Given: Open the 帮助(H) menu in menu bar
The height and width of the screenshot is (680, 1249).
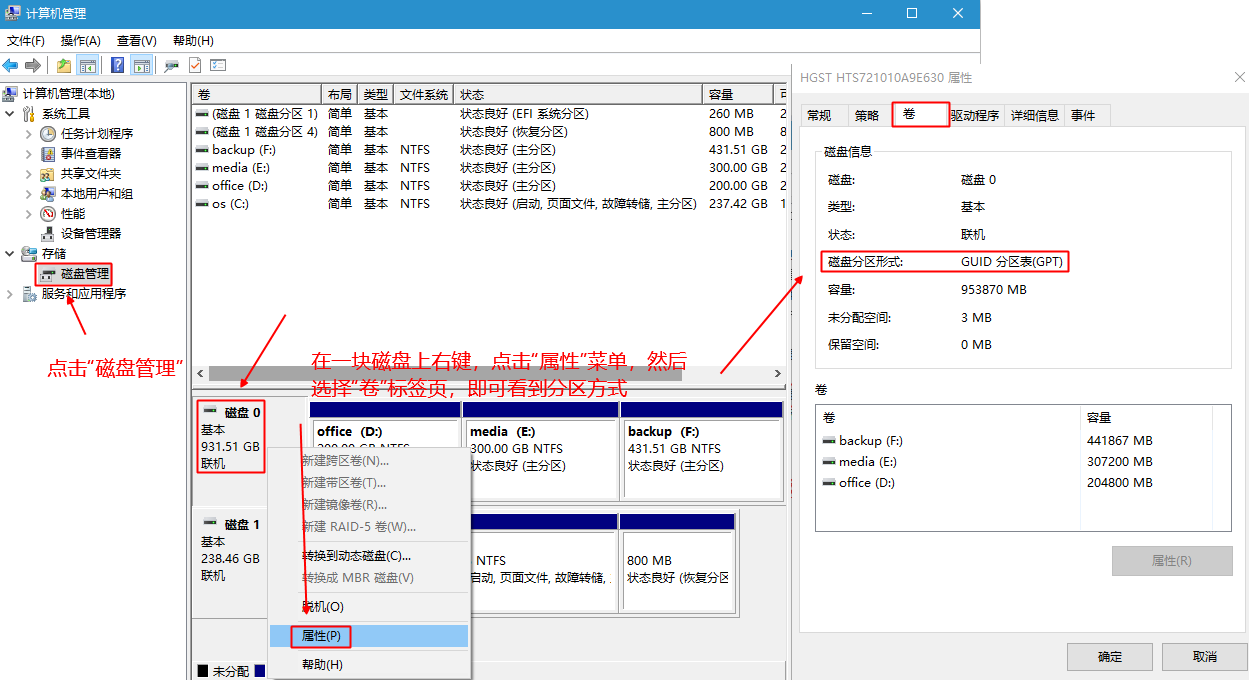Looking at the screenshot, I should (x=193, y=41).
